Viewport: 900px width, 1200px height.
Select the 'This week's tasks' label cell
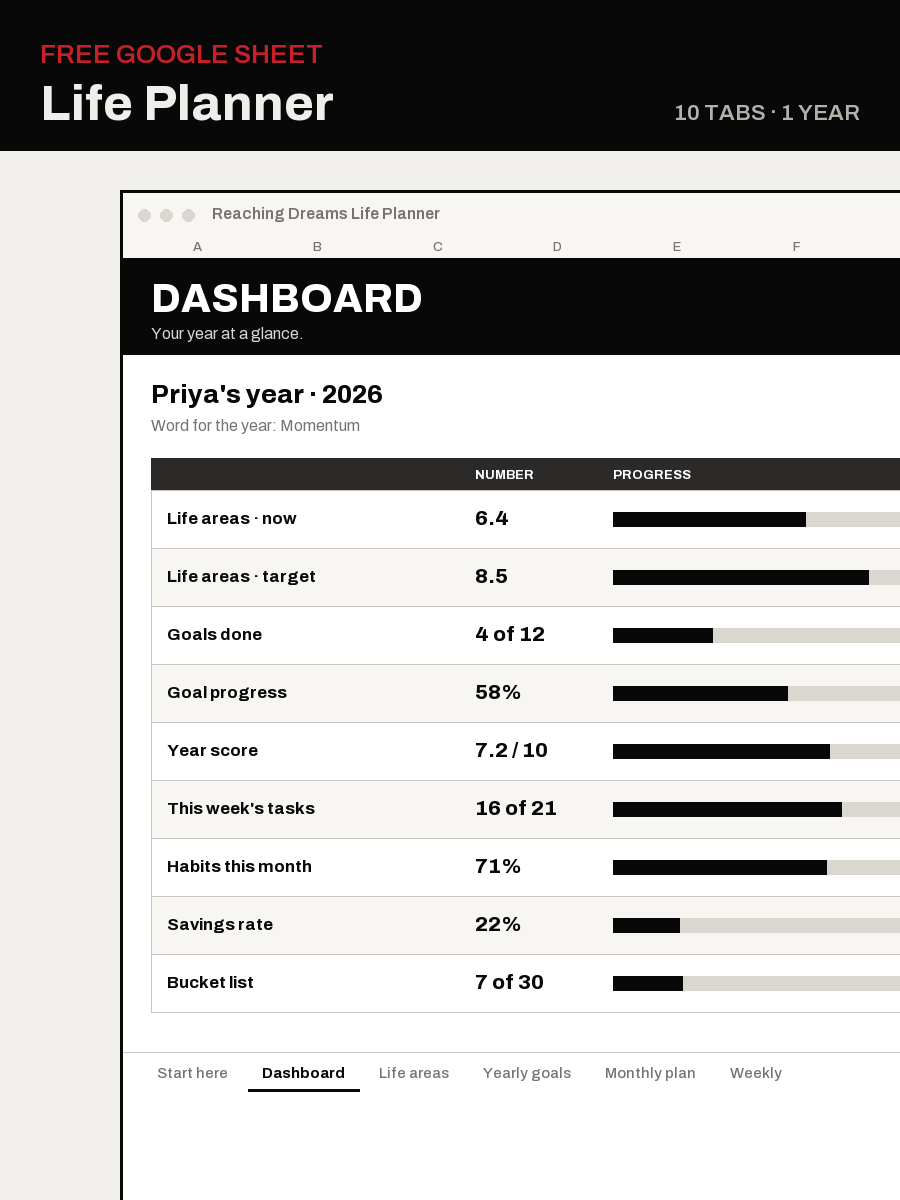point(241,809)
